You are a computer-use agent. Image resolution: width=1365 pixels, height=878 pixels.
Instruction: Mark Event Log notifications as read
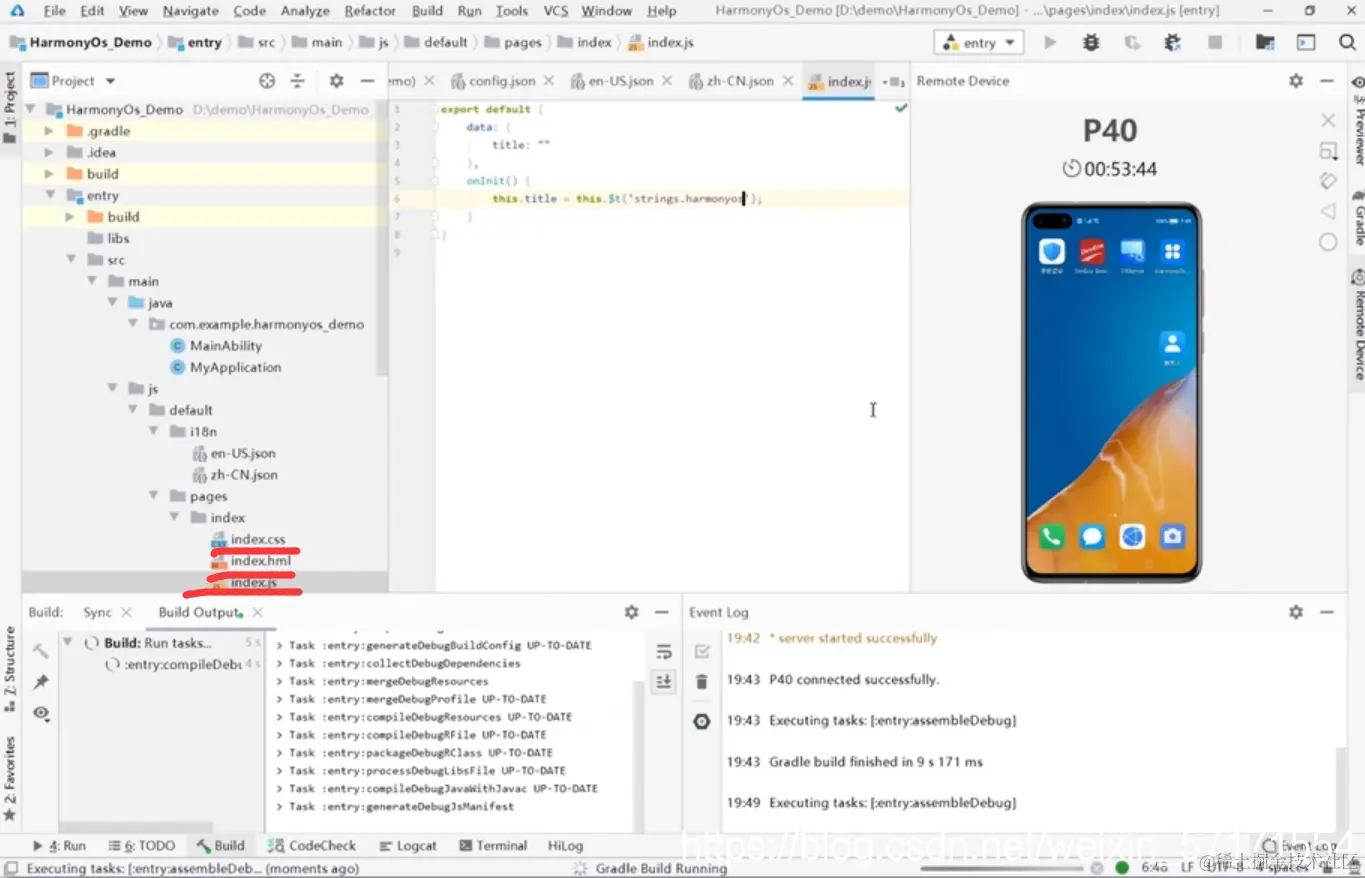coord(702,651)
